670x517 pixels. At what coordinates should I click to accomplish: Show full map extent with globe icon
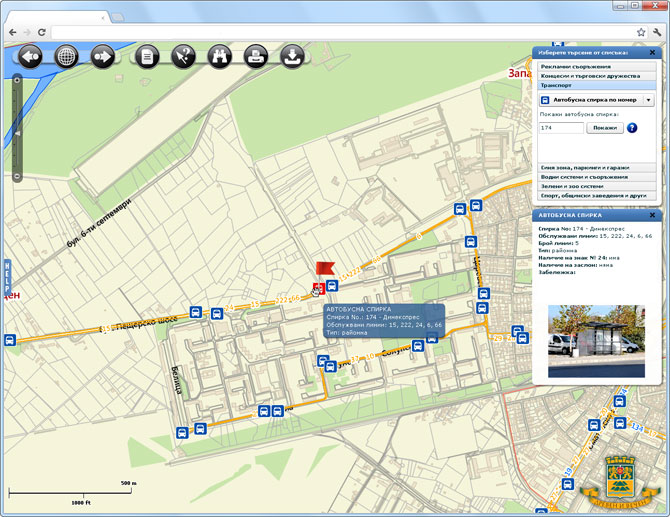[x=66, y=56]
